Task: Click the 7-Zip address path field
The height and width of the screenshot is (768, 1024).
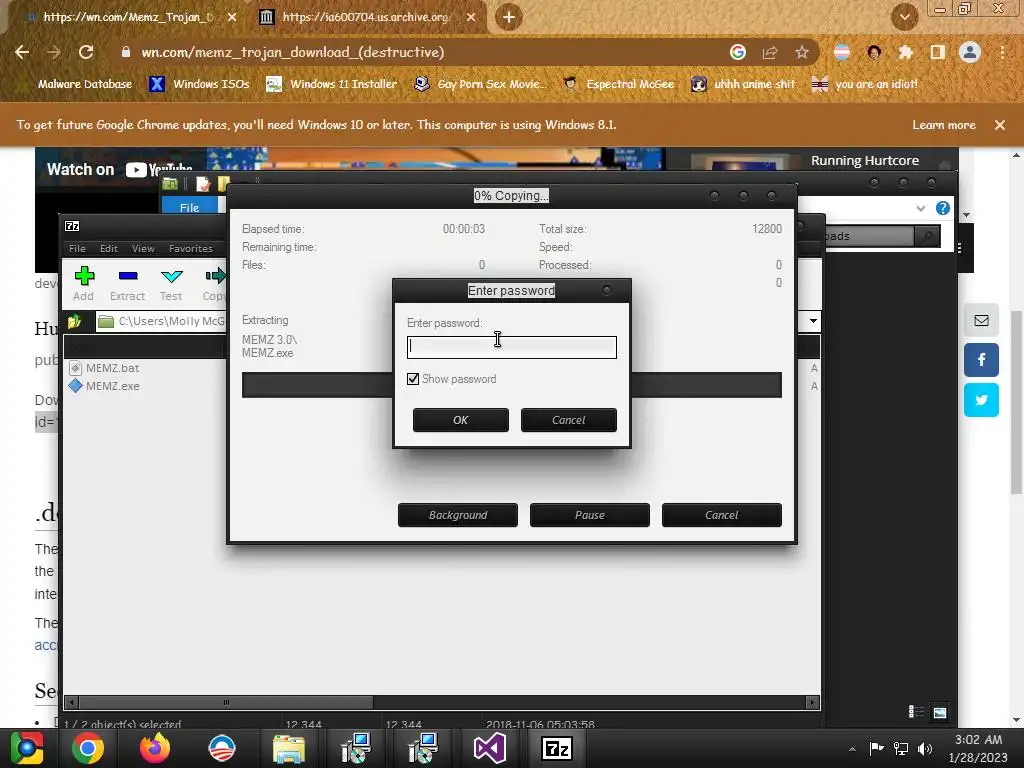Action: [x=161, y=321]
